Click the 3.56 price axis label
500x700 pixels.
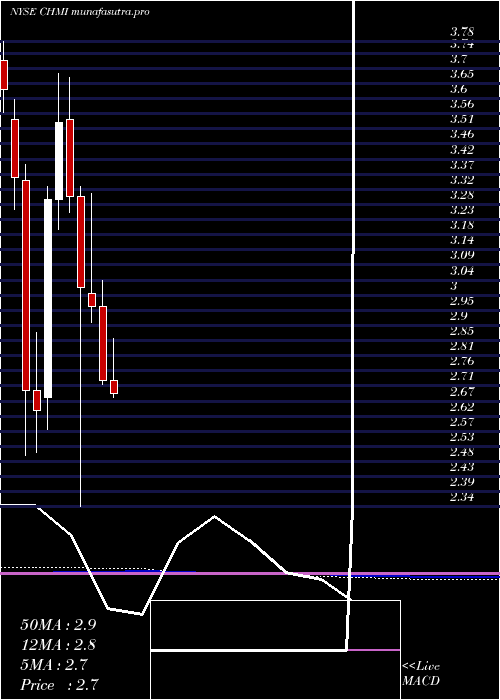[462, 104]
